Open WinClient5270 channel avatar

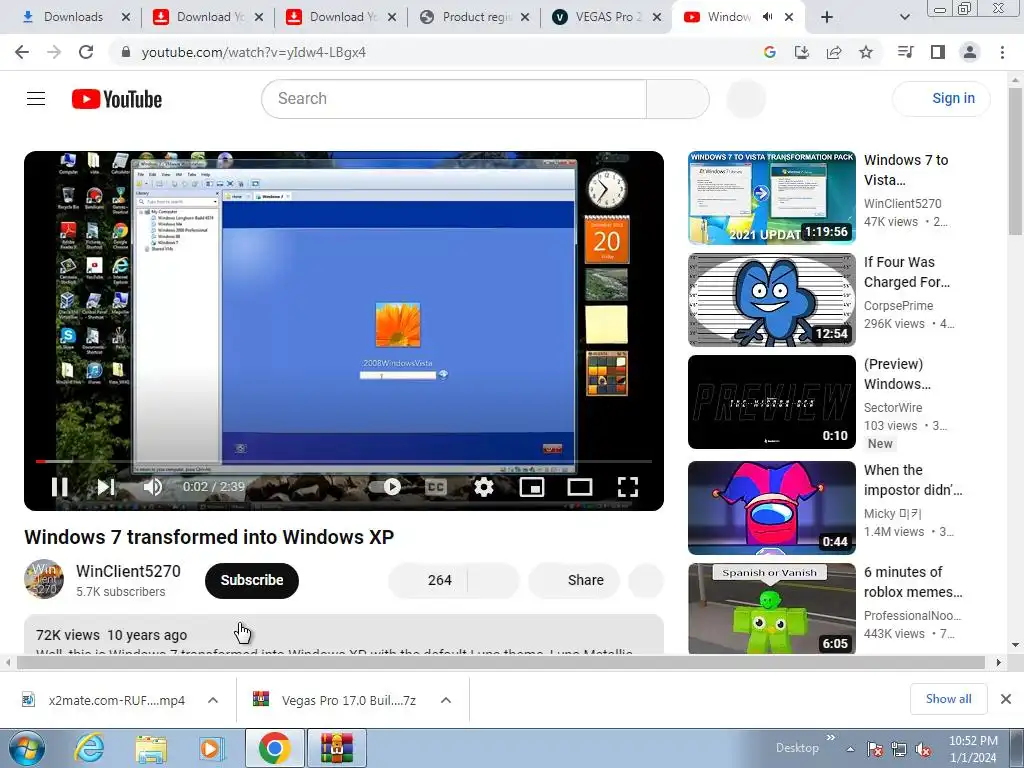coord(44,579)
